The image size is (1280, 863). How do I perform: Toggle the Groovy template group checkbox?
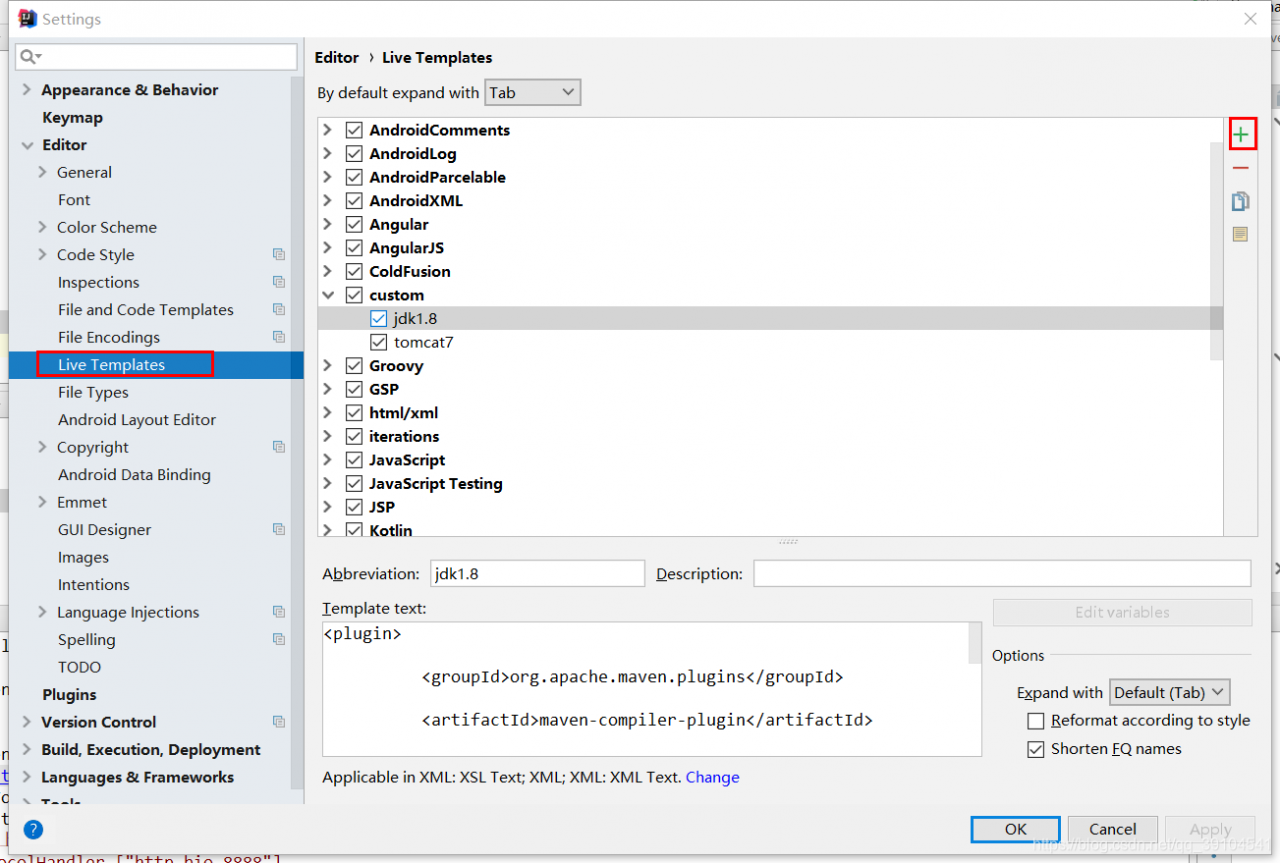click(354, 366)
